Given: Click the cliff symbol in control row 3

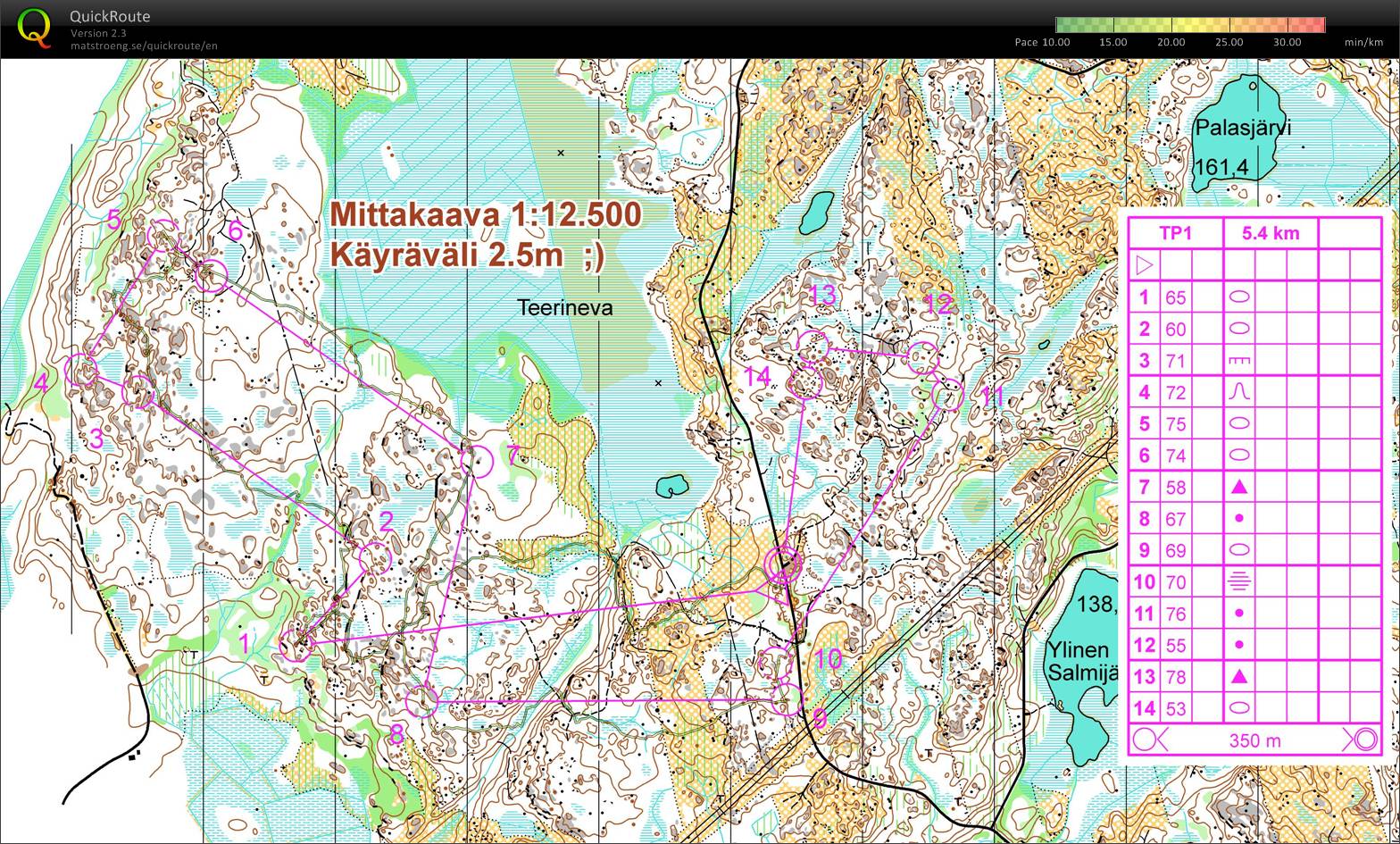Looking at the screenshot, I should tap(1238, 361).
